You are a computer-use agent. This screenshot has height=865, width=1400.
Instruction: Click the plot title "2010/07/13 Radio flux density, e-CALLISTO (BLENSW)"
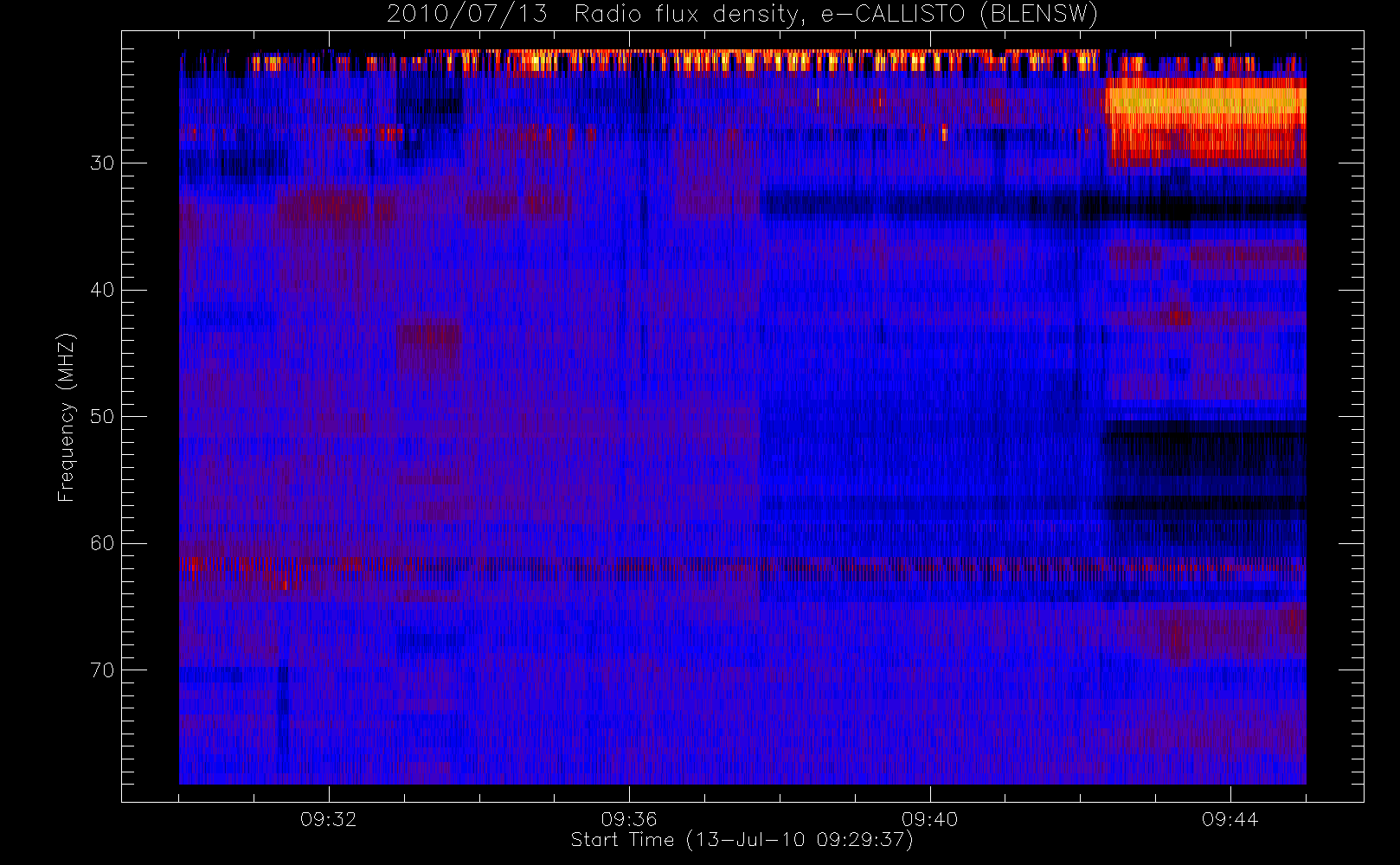(742, 15)
